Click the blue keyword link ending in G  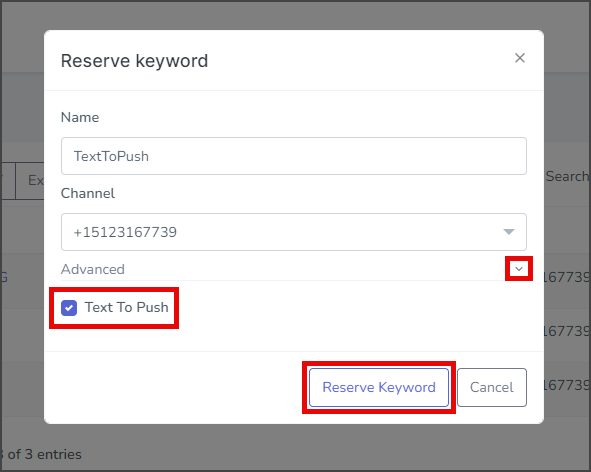point(4,277)
